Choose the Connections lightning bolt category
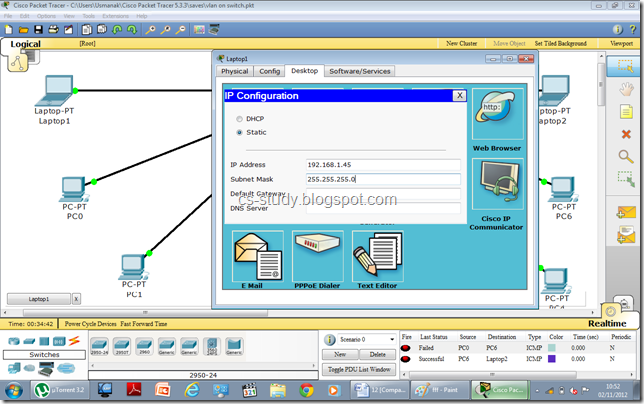Viewport: 644px width, 404px height. [74, 341]
